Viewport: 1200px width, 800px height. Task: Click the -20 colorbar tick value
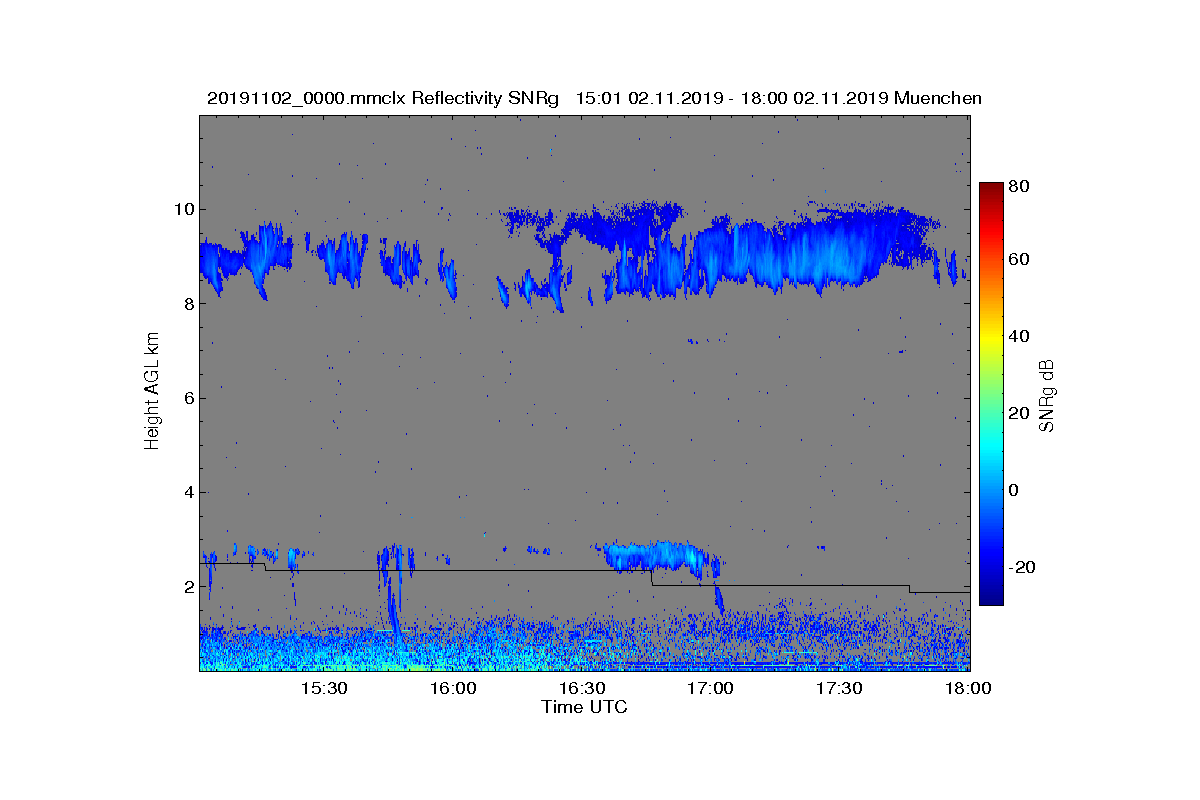pos(1023,567)
